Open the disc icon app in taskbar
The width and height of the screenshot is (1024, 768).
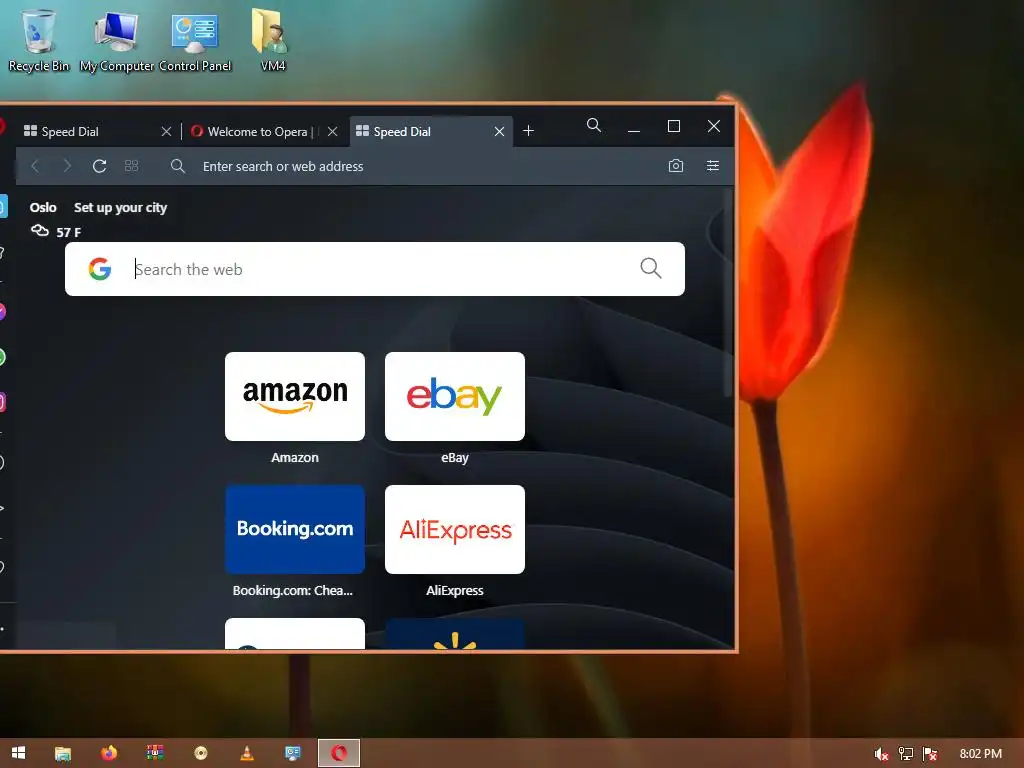(200, 753)
